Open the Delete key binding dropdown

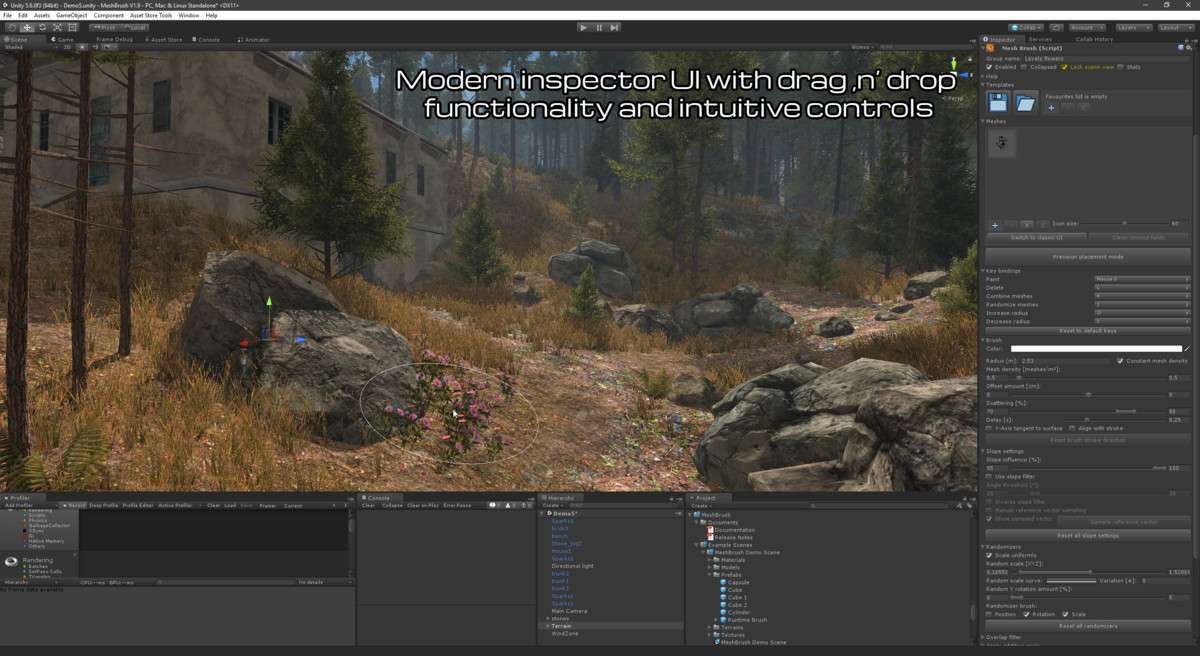(x=1142, y=287)
